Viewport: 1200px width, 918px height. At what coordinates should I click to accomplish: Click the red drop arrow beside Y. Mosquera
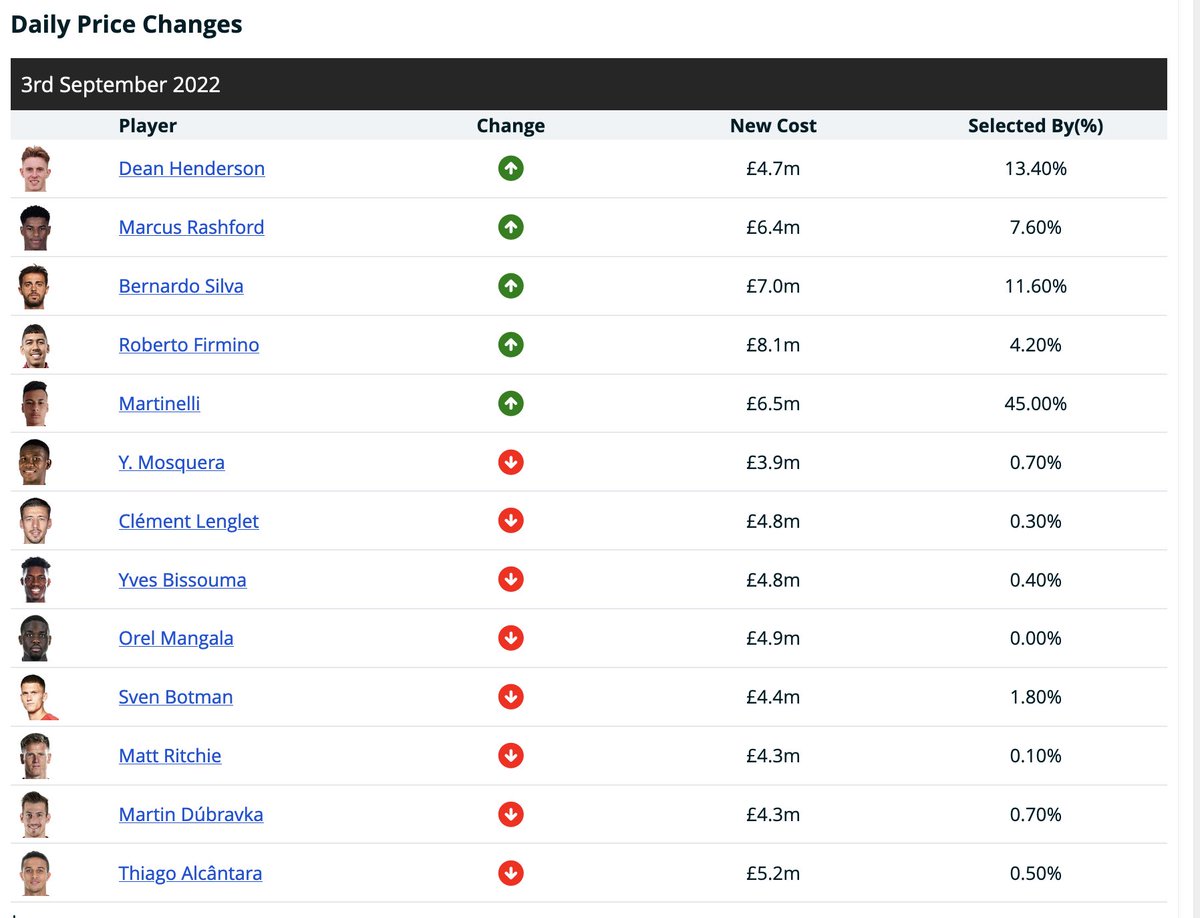tap(511, 462)
